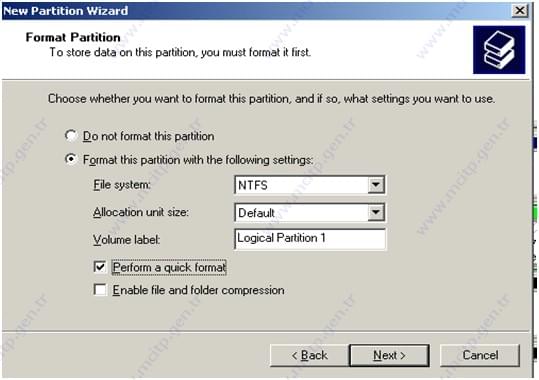Click the NTFS file system combo box

tap(309, 185)
